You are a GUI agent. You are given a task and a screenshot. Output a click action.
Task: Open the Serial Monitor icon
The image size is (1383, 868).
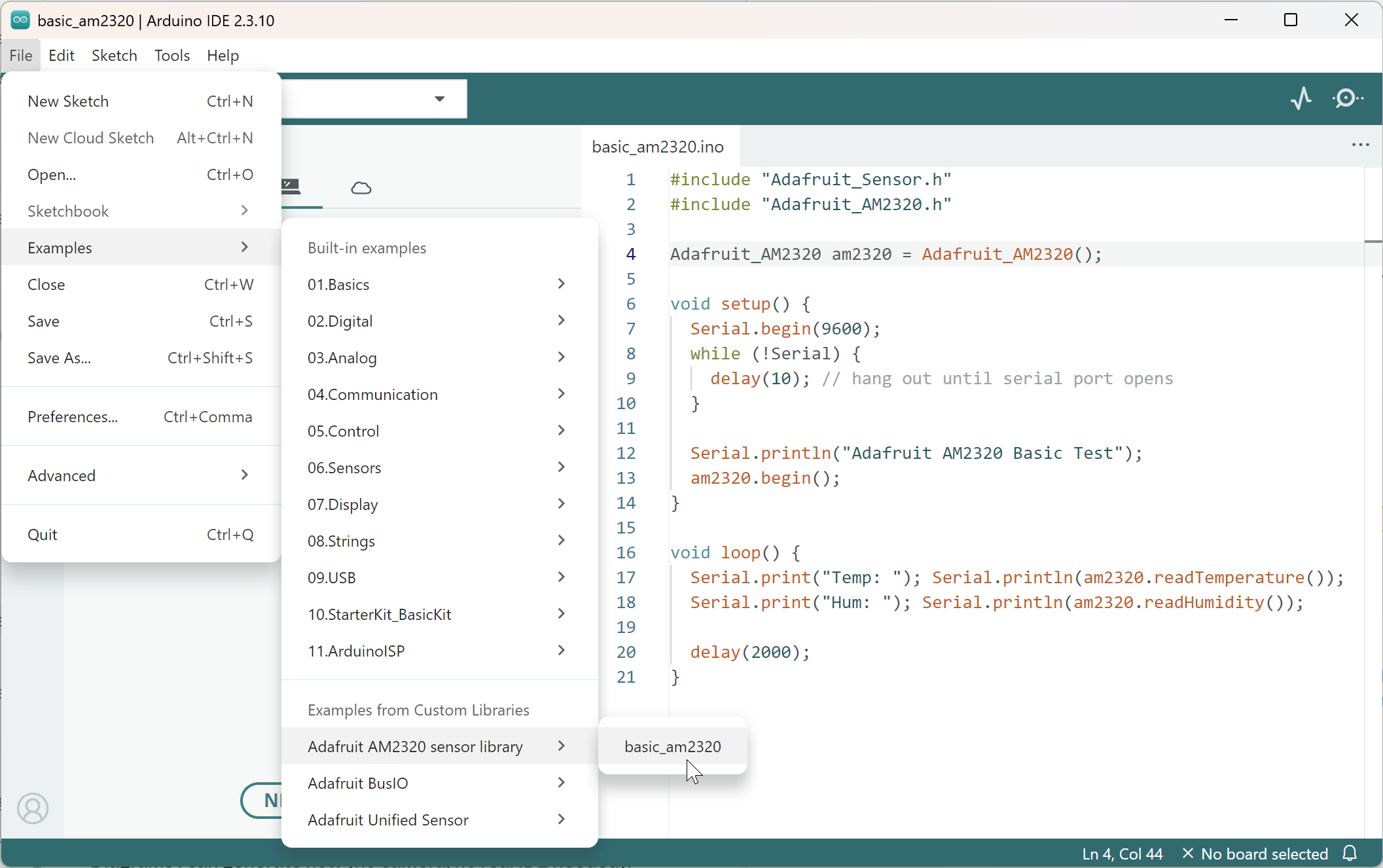(x=1348, y=98)
